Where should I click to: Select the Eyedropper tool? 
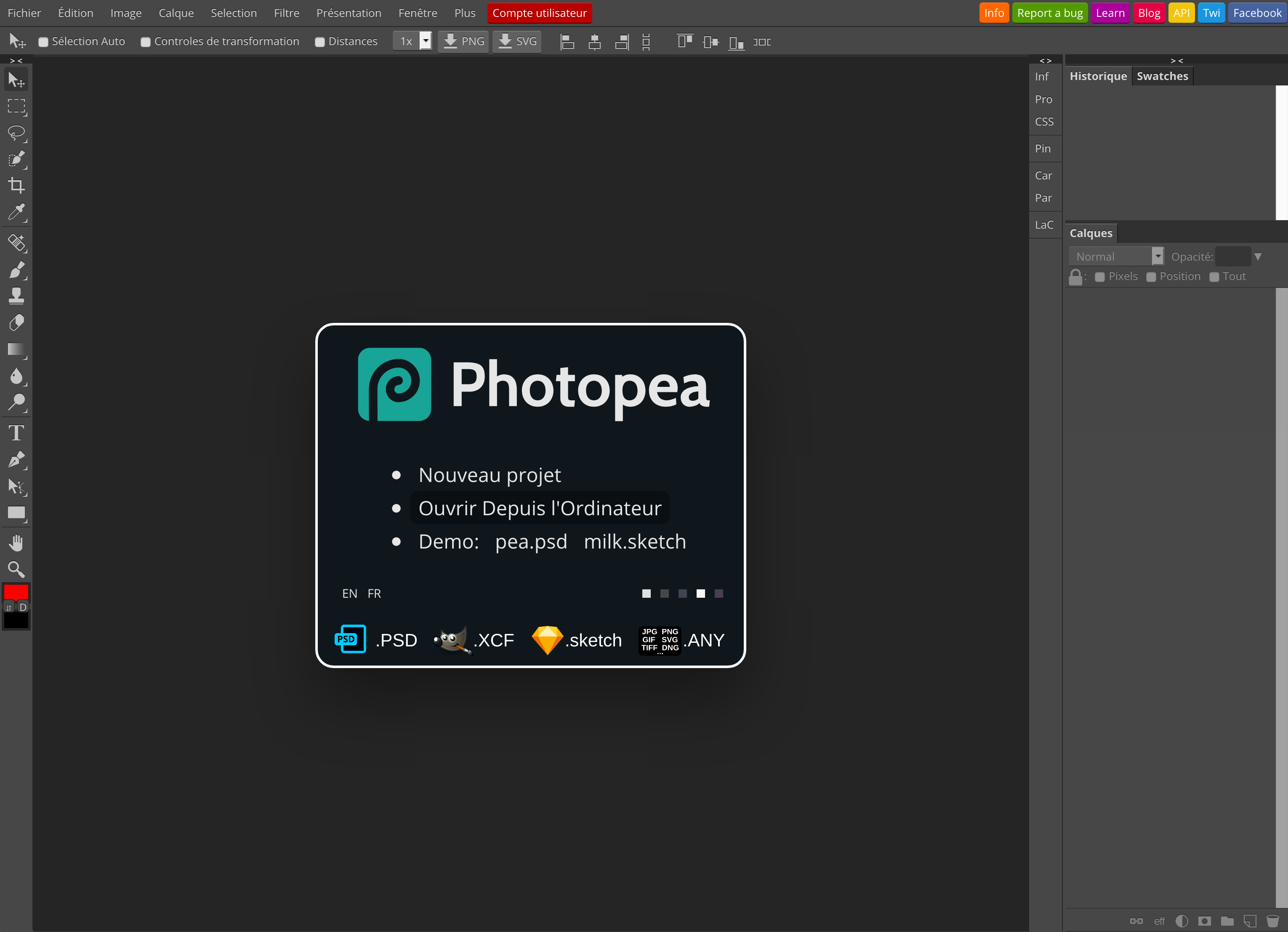coord(16,212)
